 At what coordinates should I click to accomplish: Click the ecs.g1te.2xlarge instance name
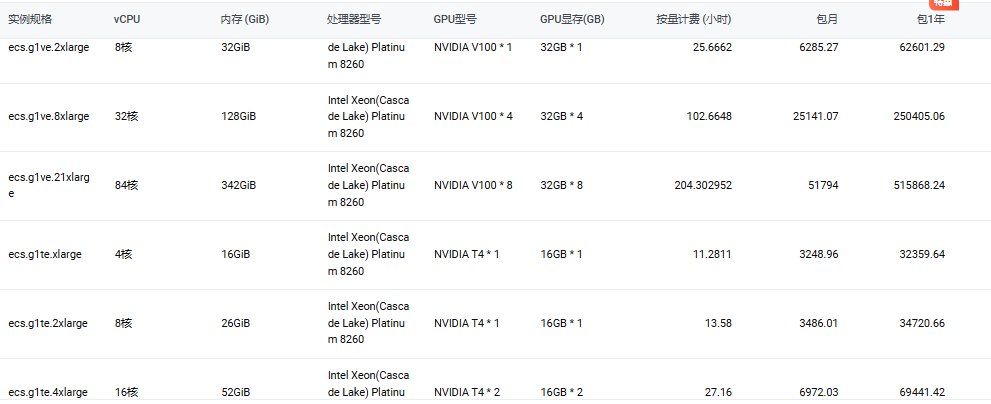click(48, 323)
